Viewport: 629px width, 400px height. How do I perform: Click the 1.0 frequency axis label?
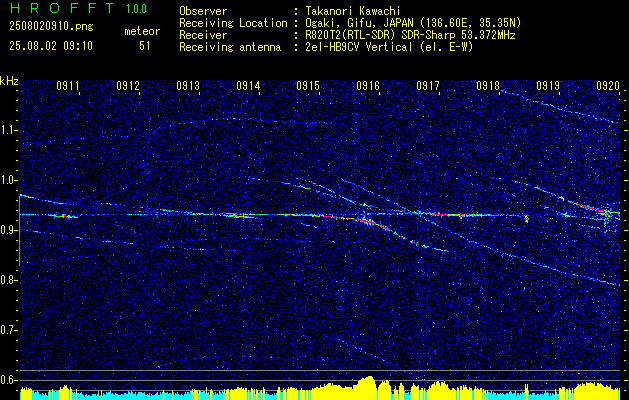(9, 180)
